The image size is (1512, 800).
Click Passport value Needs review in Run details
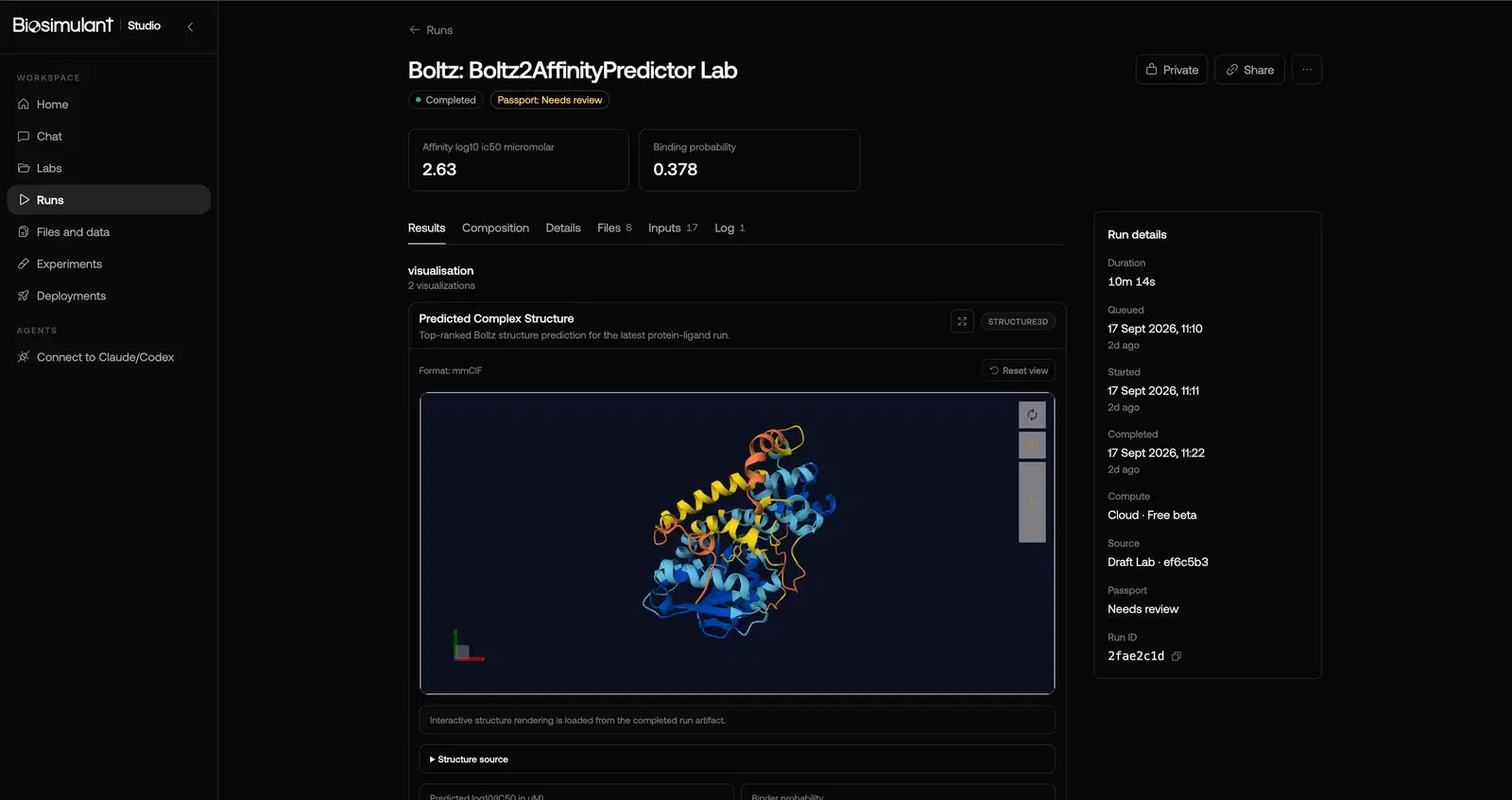(1143, 609)
